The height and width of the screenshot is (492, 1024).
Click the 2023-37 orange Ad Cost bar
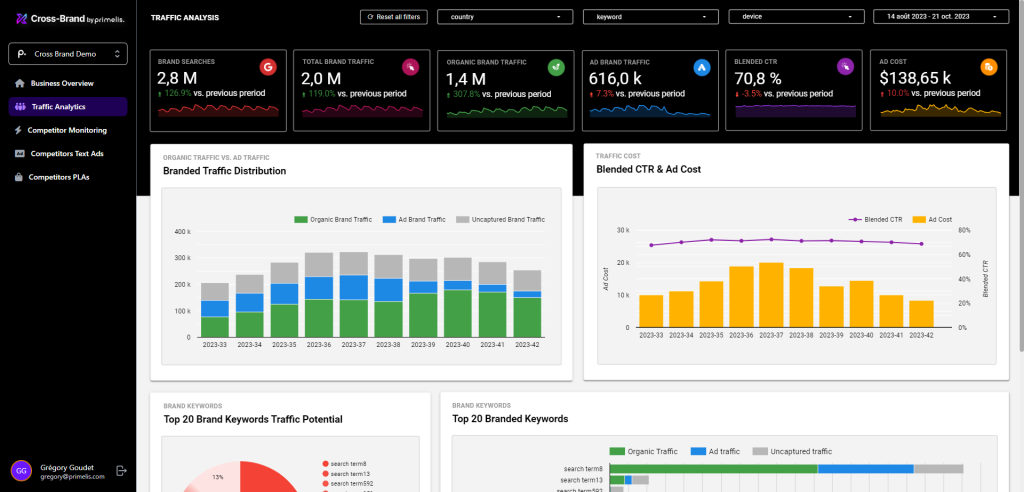click(771, 296)
